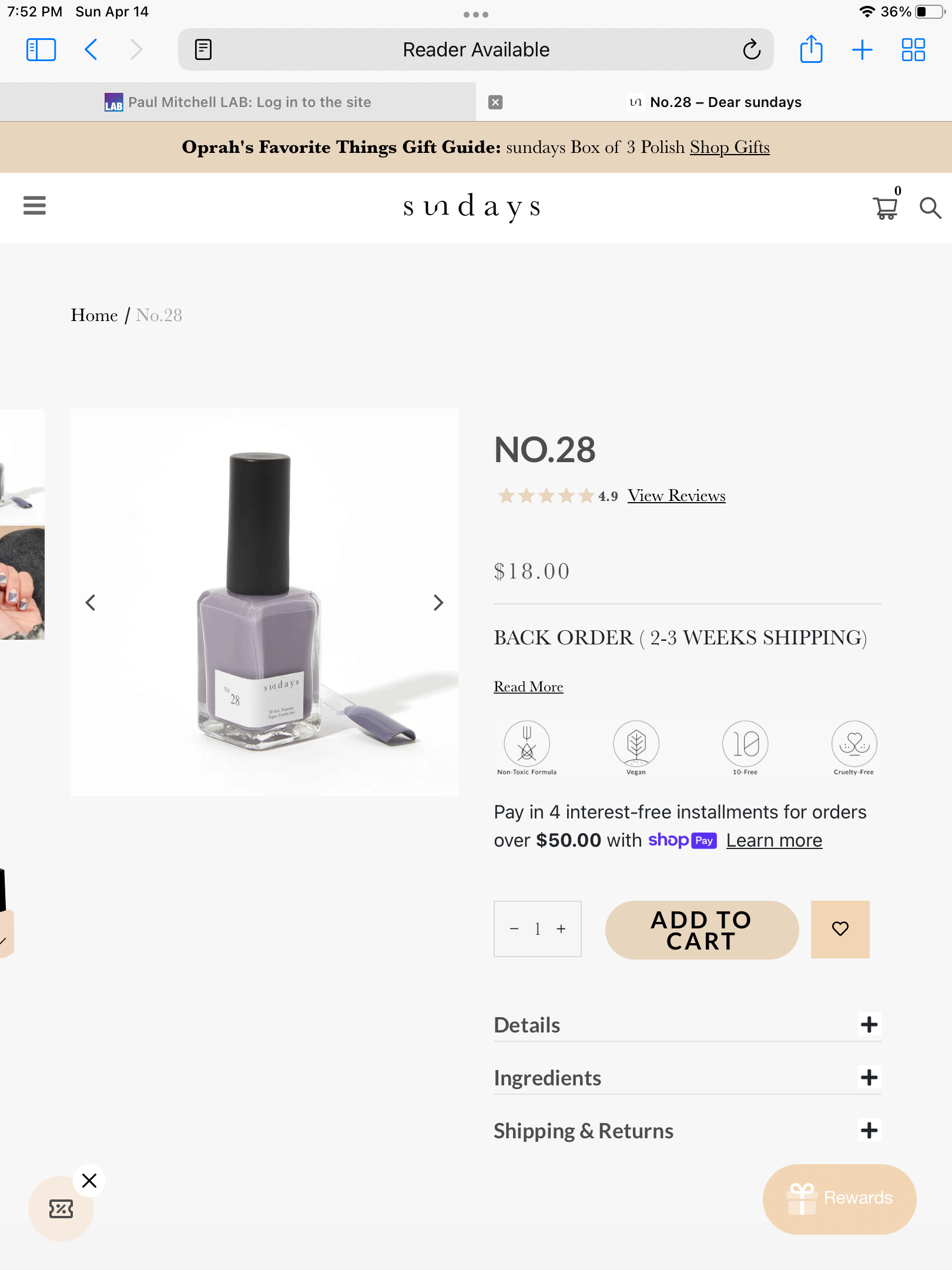The height and width of the screenshot is (1270, 952).
Task: Show next product image
Action: [438, 603]
